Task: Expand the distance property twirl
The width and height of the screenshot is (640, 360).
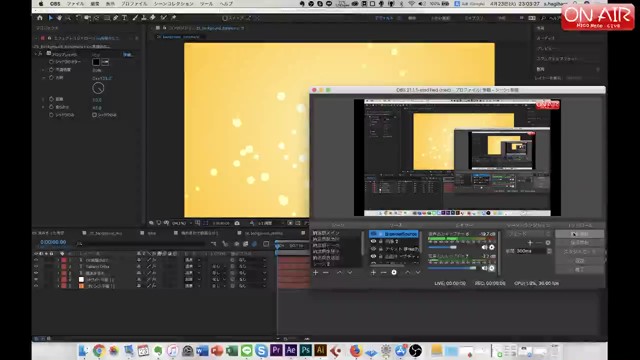Action: 43,99
